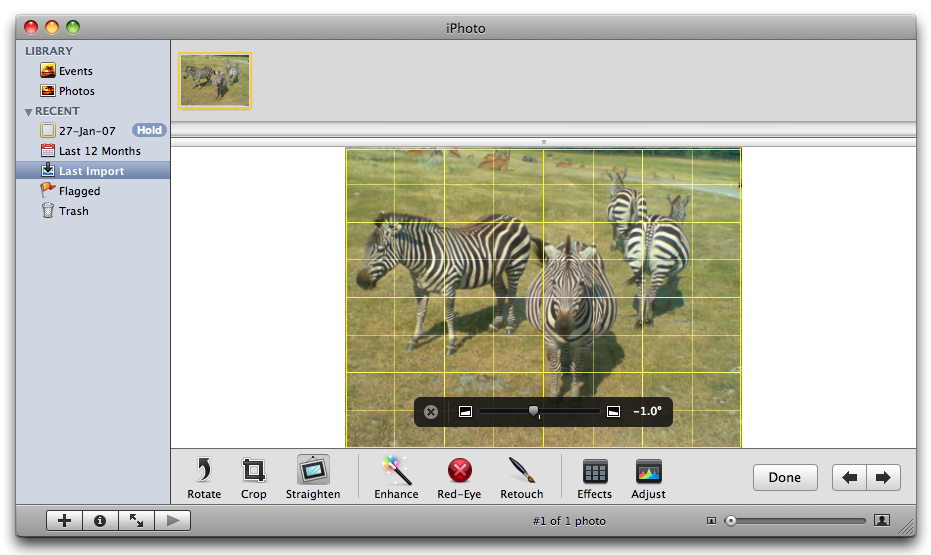Adjust the straighten angle slider
931x555 pixels.
point(534,411)
